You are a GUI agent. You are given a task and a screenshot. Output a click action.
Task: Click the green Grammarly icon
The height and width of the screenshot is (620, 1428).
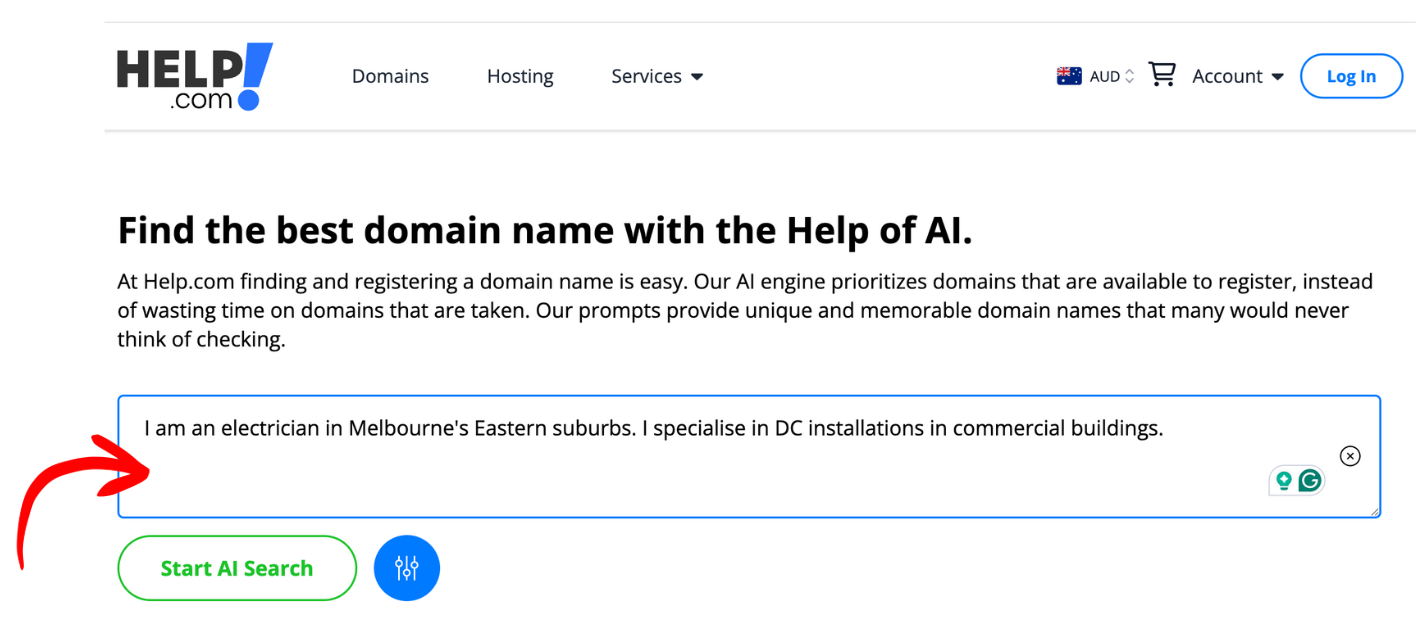tap(1310, 481)
